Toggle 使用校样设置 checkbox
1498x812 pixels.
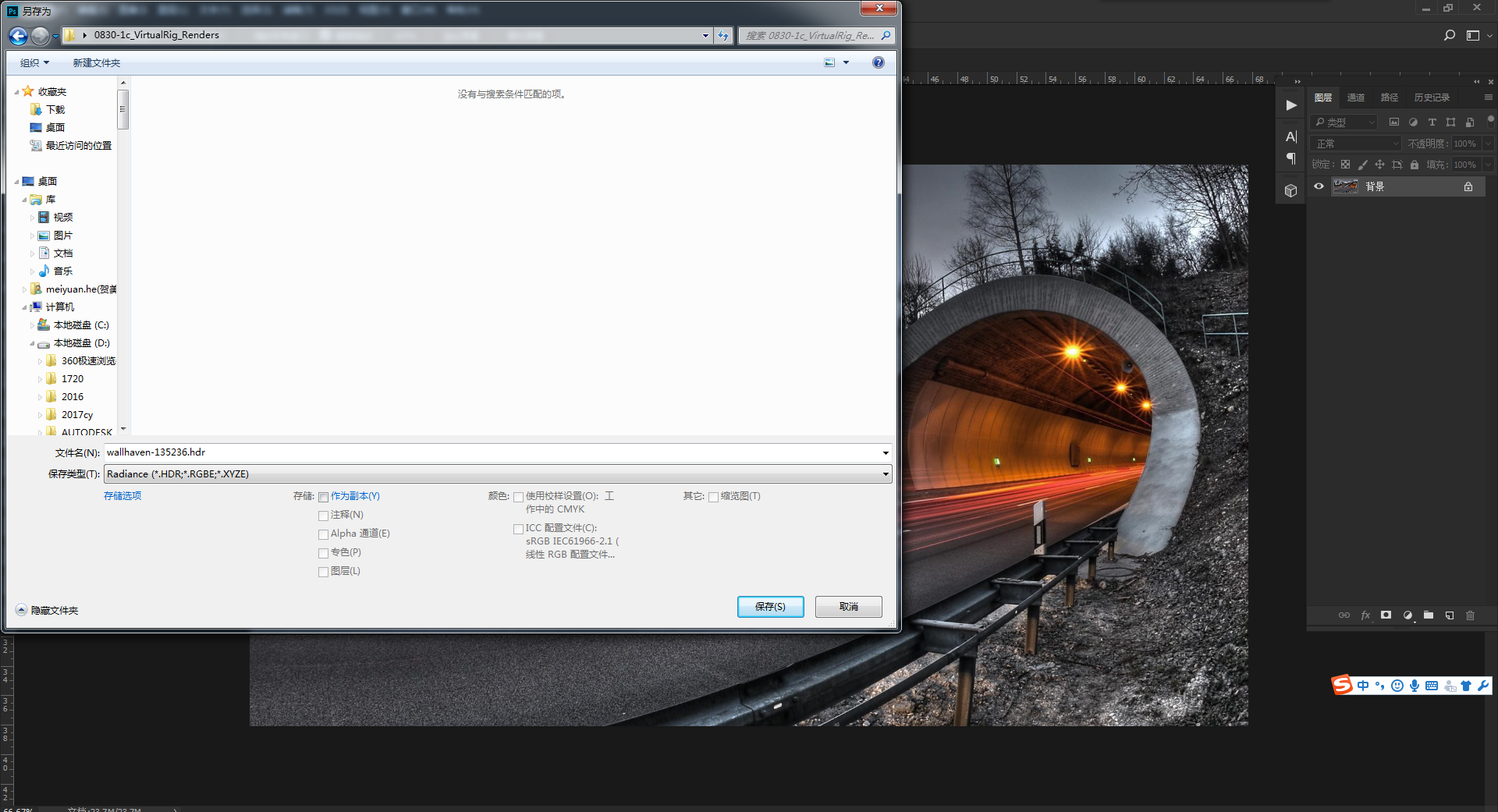coord(518,497)
